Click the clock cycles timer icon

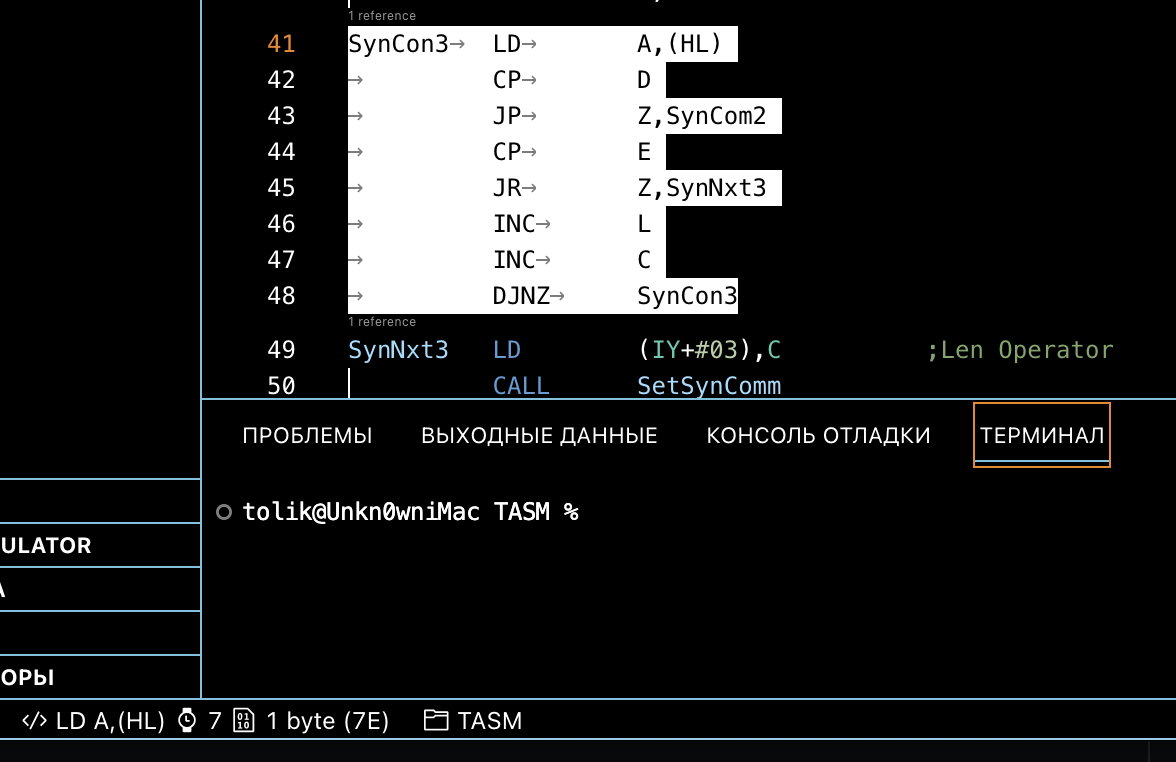pyautogui.click(x=188, y=721)
